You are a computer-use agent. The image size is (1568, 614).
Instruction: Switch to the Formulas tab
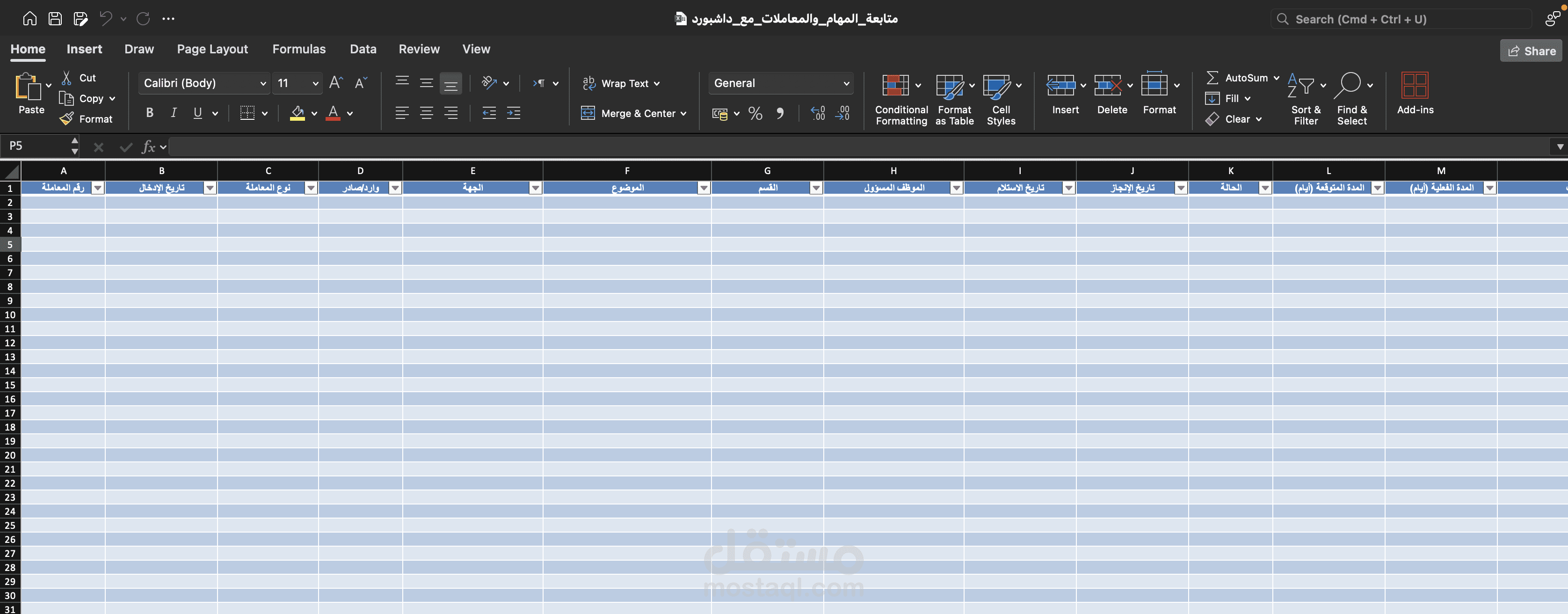[x=299, y=49]
